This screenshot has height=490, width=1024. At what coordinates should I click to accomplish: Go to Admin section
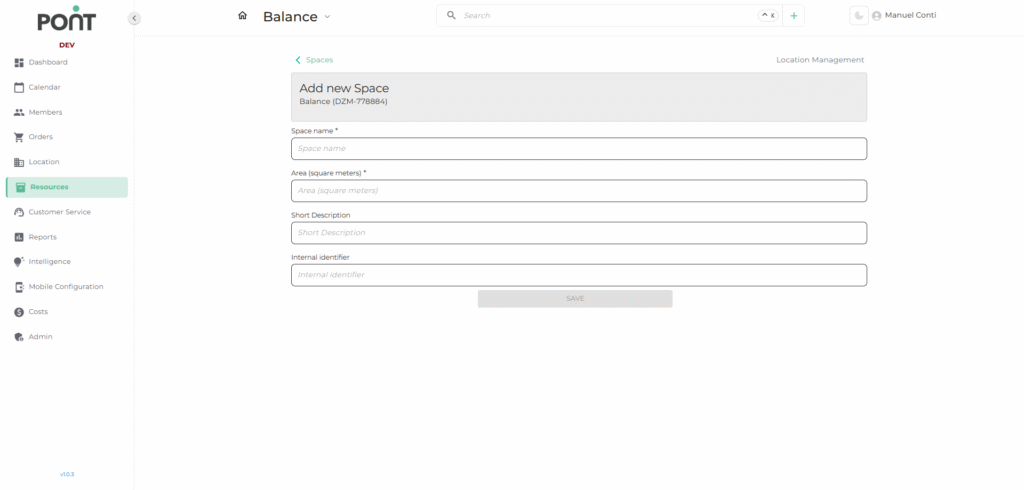[40, 337]
